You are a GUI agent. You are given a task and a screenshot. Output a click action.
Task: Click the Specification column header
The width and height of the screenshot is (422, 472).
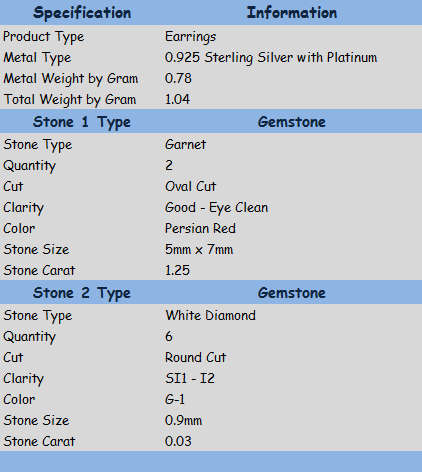pos(82,13)
